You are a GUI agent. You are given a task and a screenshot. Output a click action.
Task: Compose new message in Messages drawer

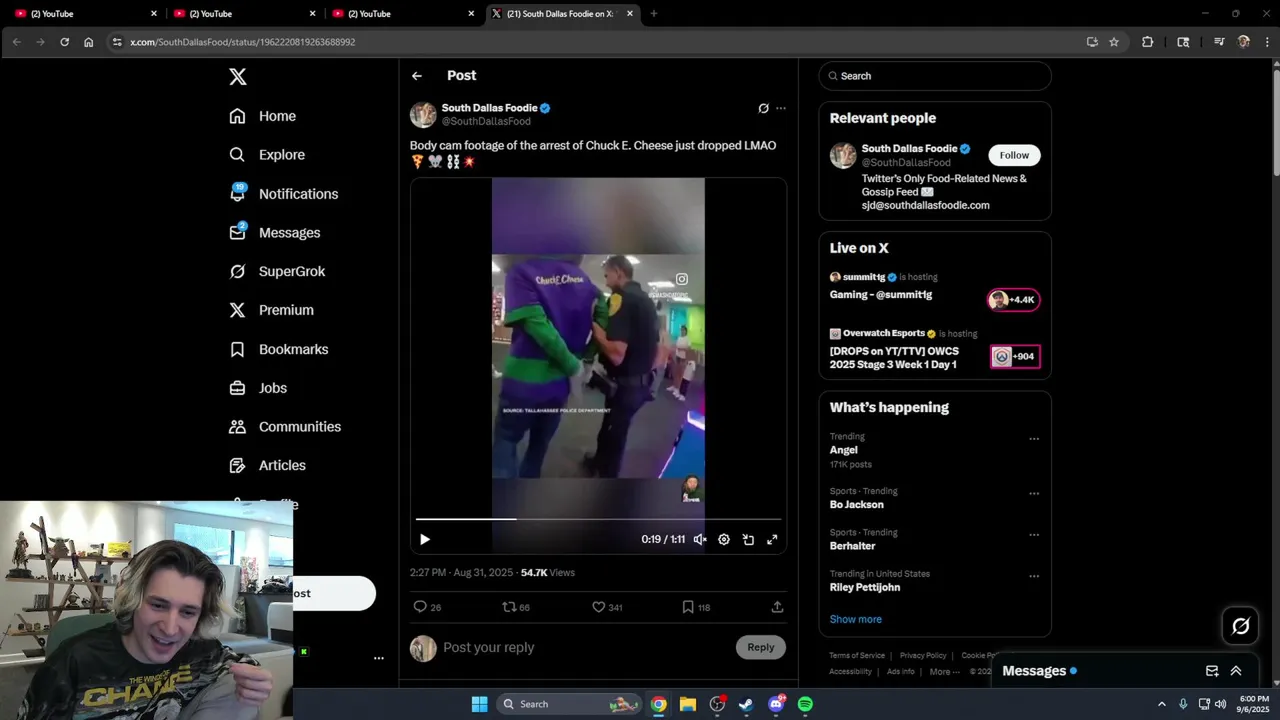click(1212, 671)
